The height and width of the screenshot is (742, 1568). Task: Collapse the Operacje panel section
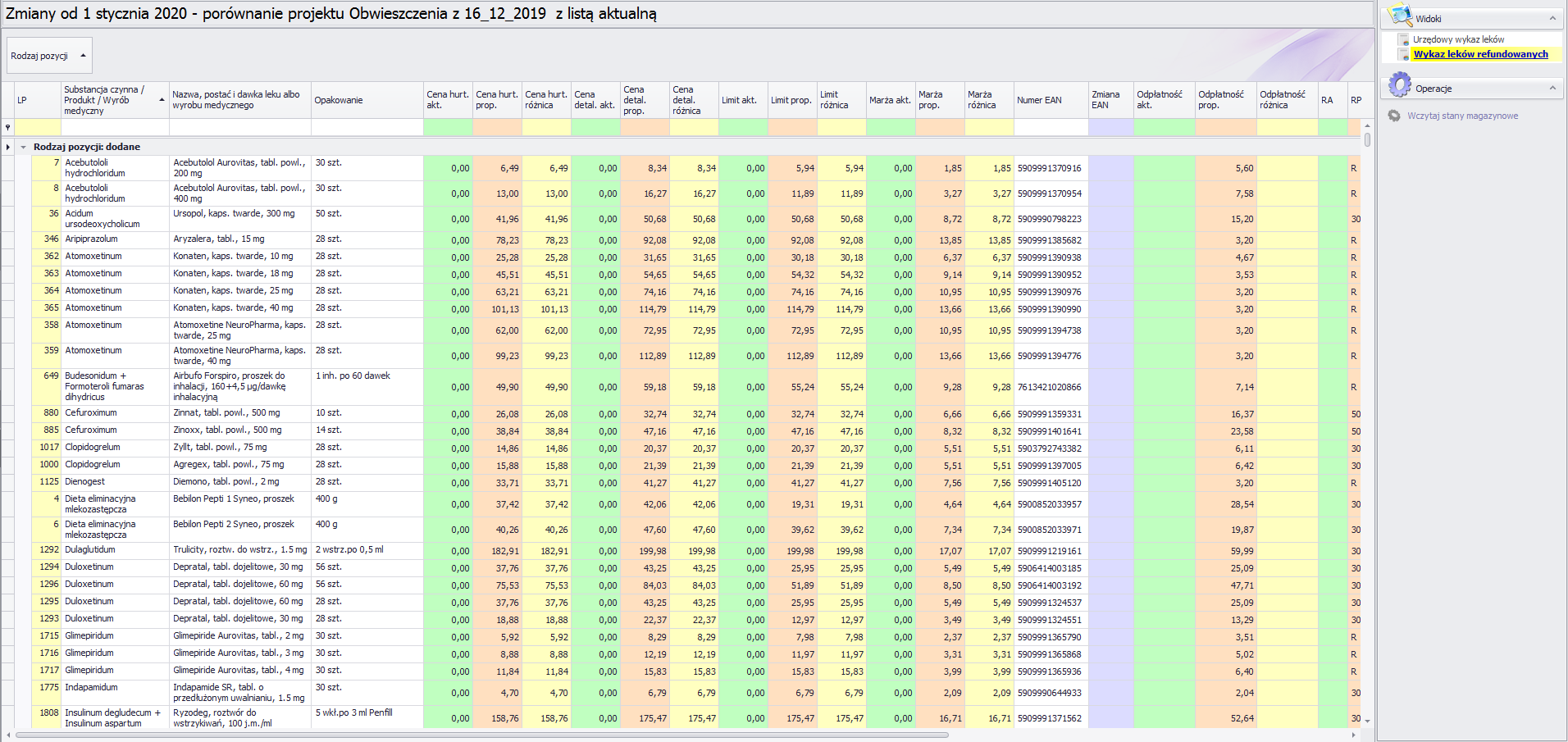point(1552,88)
